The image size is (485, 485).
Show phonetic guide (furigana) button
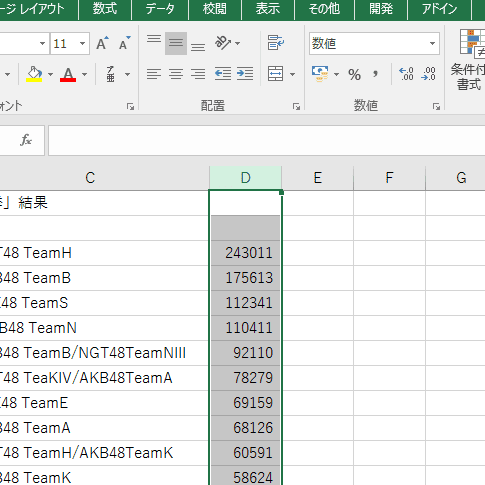point(111,74)
